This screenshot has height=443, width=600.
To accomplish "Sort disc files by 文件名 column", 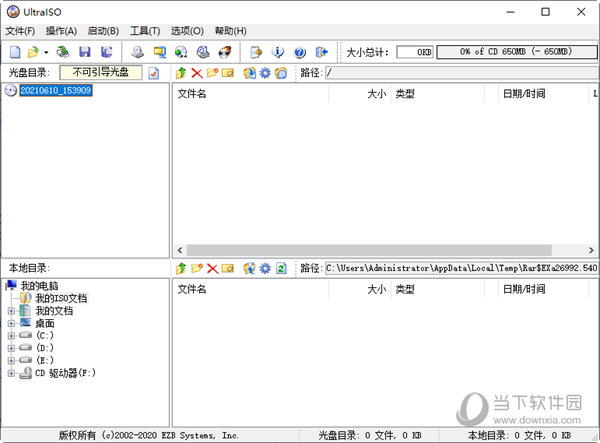I will [251, 94].
